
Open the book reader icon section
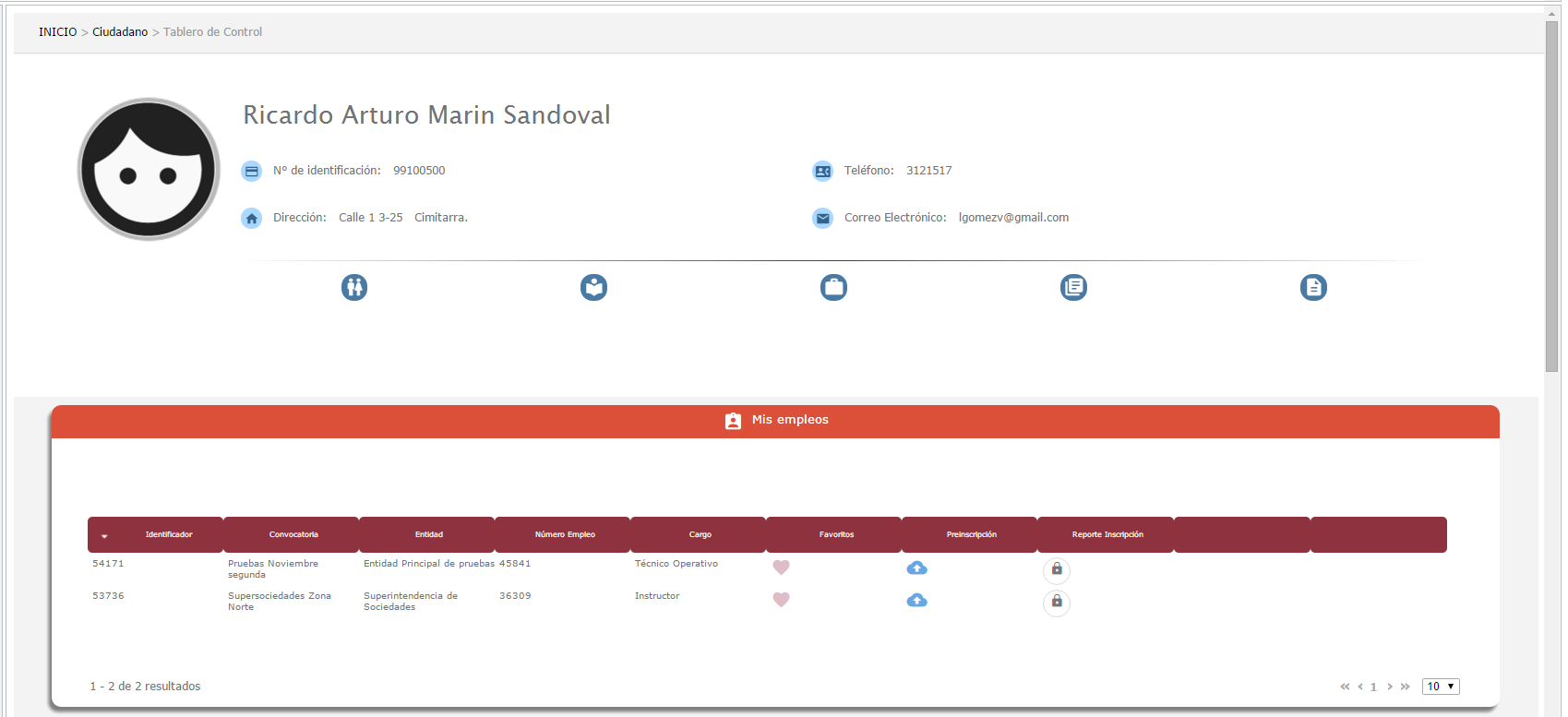click(x=593, y=288)
